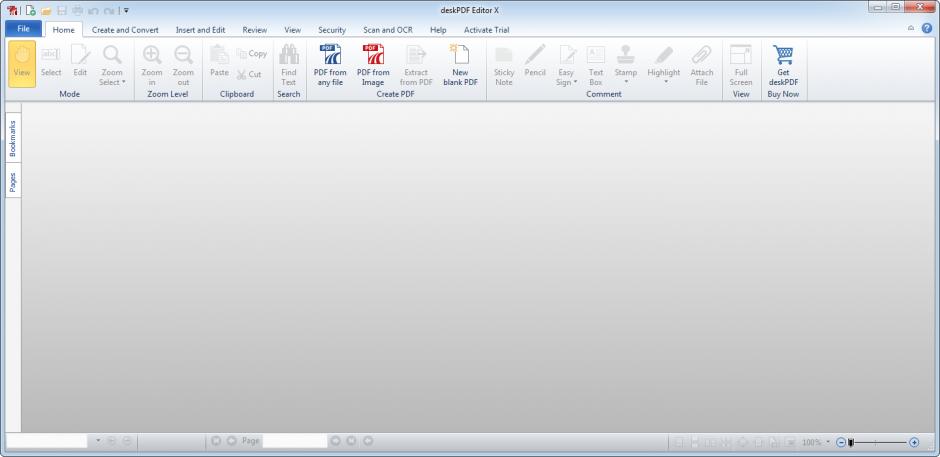Open the Scan and OCR tab

pyautogui.click(x=388, y=29)
